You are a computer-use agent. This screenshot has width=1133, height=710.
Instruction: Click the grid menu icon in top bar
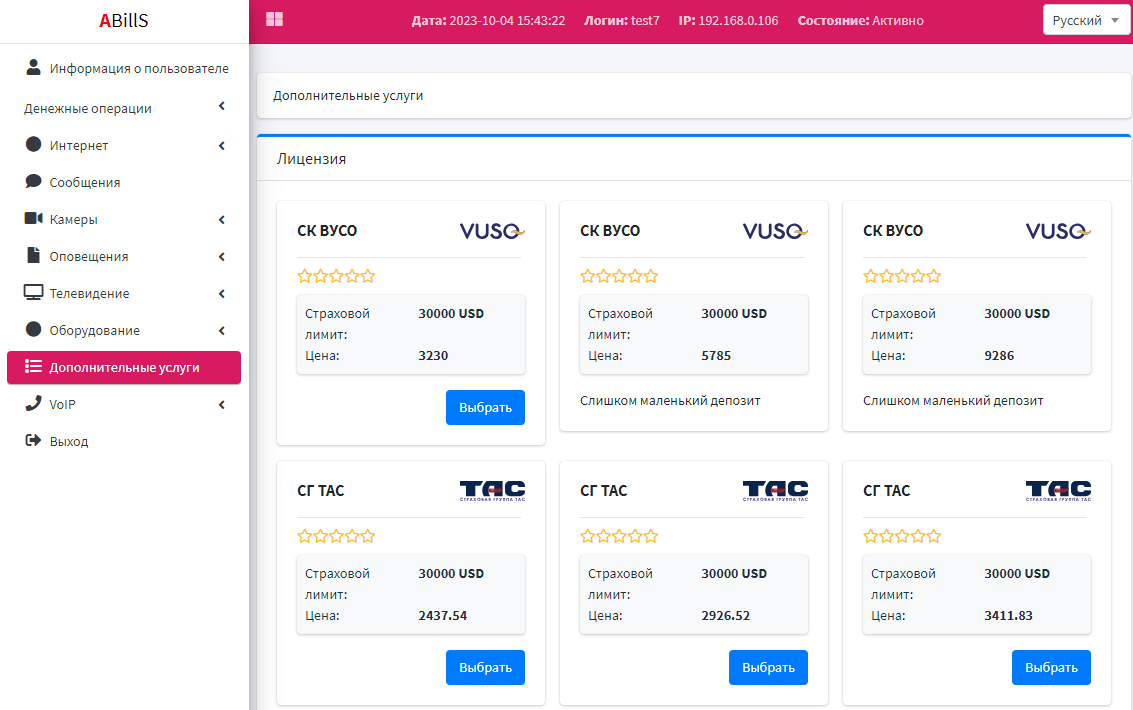pos(275,20)
